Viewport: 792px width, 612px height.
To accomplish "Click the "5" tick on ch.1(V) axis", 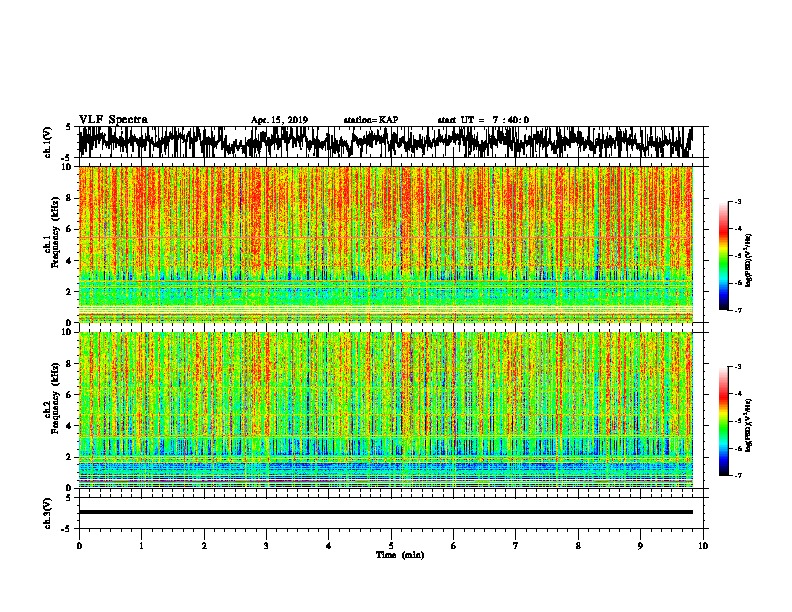I will coord(68,127).
